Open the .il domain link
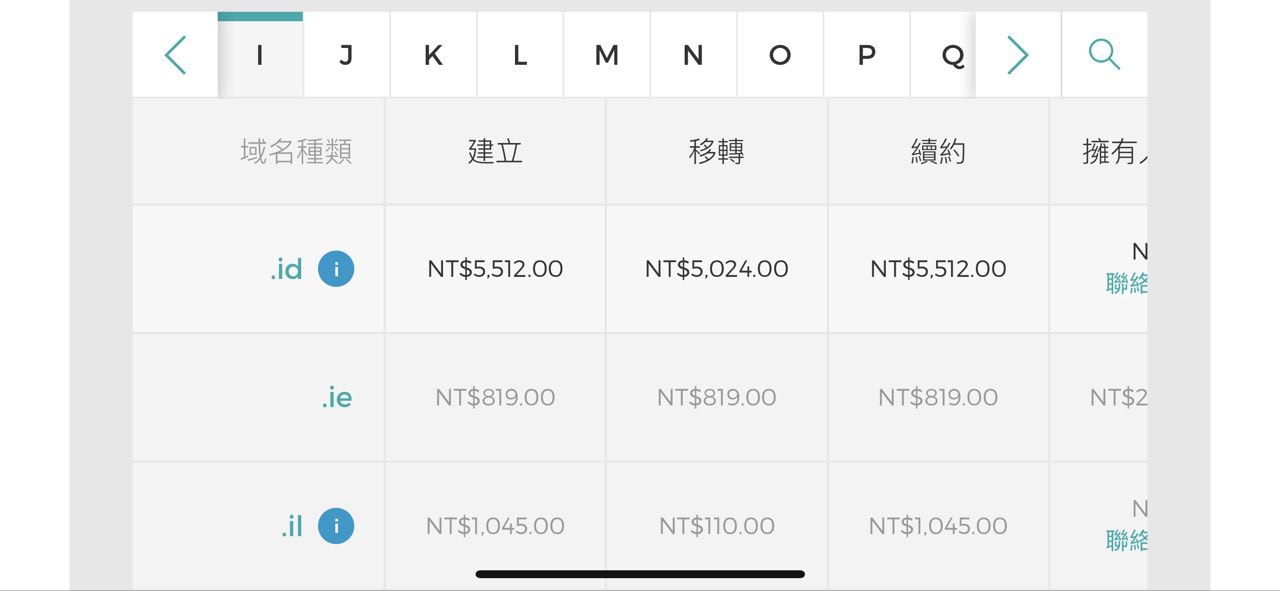This screenshot has height=591, width=1280. coord(291,526)
